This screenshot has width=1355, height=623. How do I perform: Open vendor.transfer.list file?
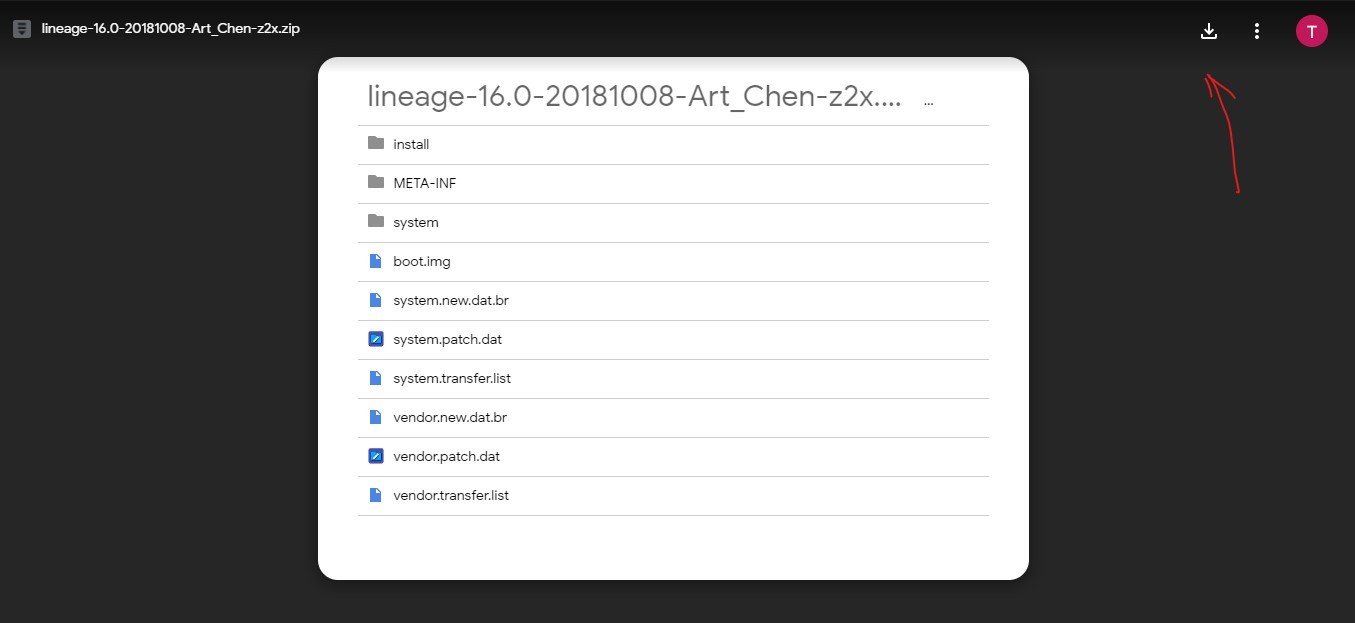pos(673,495)
